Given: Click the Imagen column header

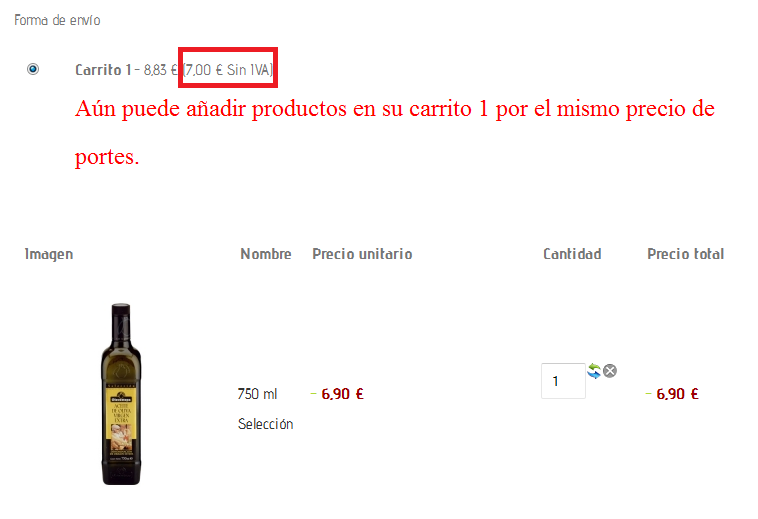Looking at the screenshot, I should 49,254.
